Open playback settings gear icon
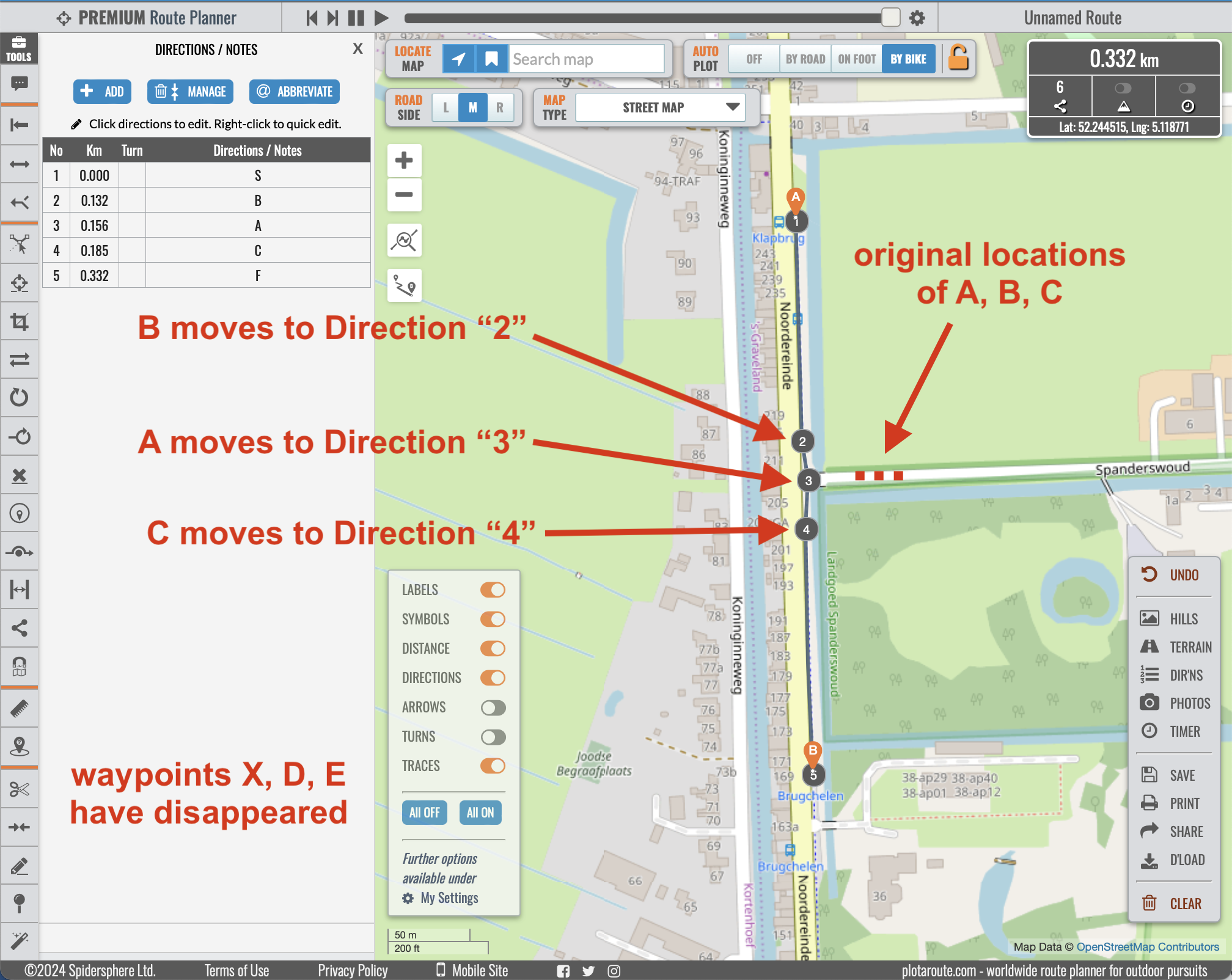 tap(917, 18)
